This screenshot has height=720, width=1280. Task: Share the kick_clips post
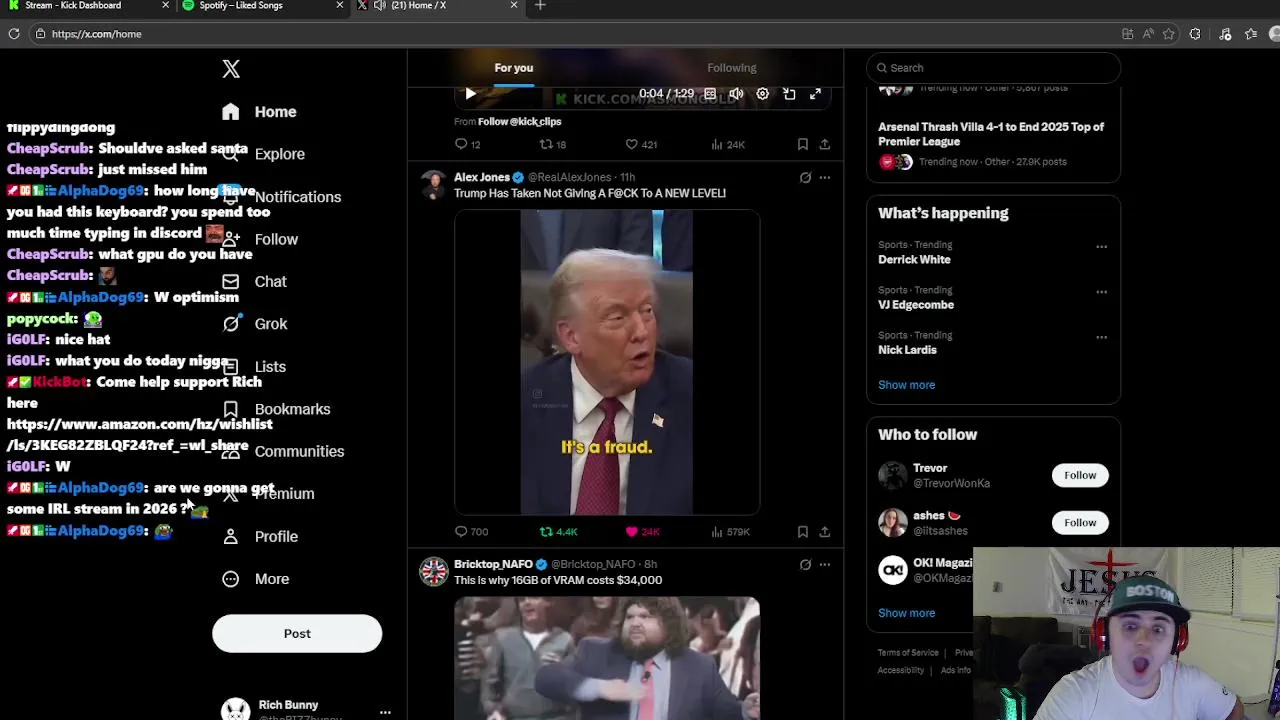coord(825,145)
